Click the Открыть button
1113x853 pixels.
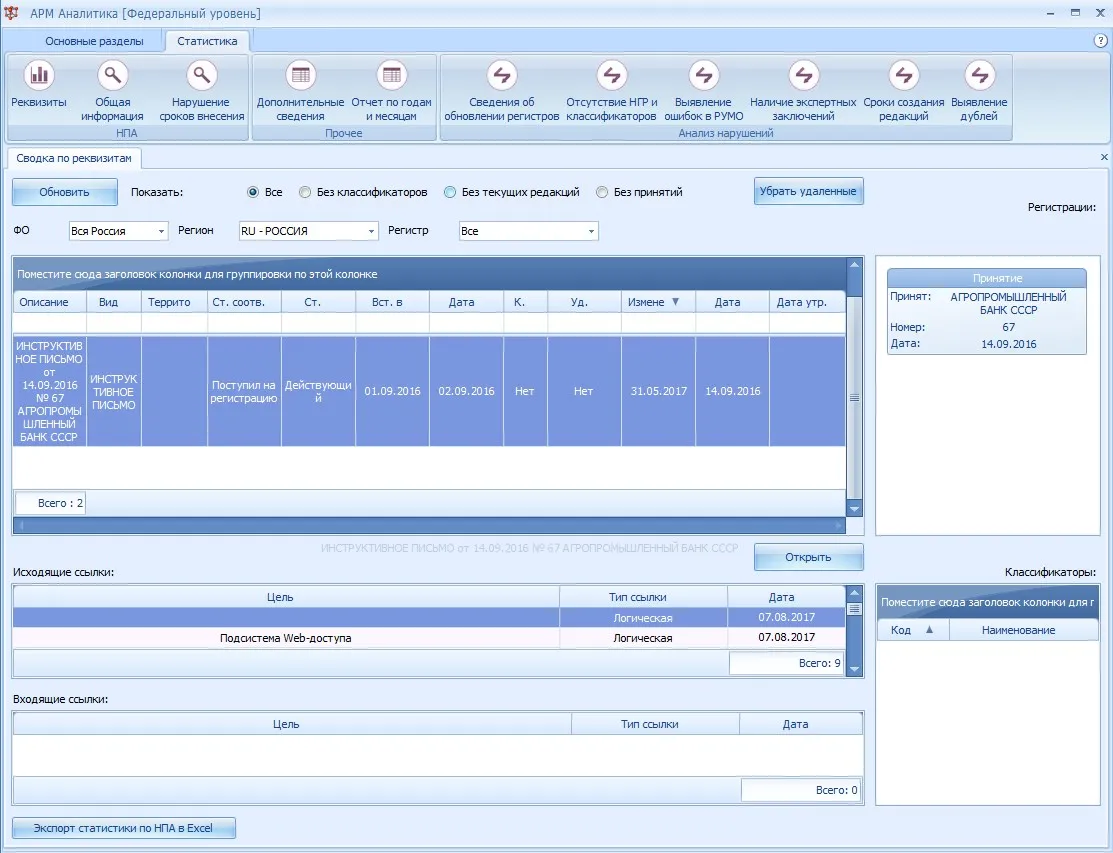808,557
